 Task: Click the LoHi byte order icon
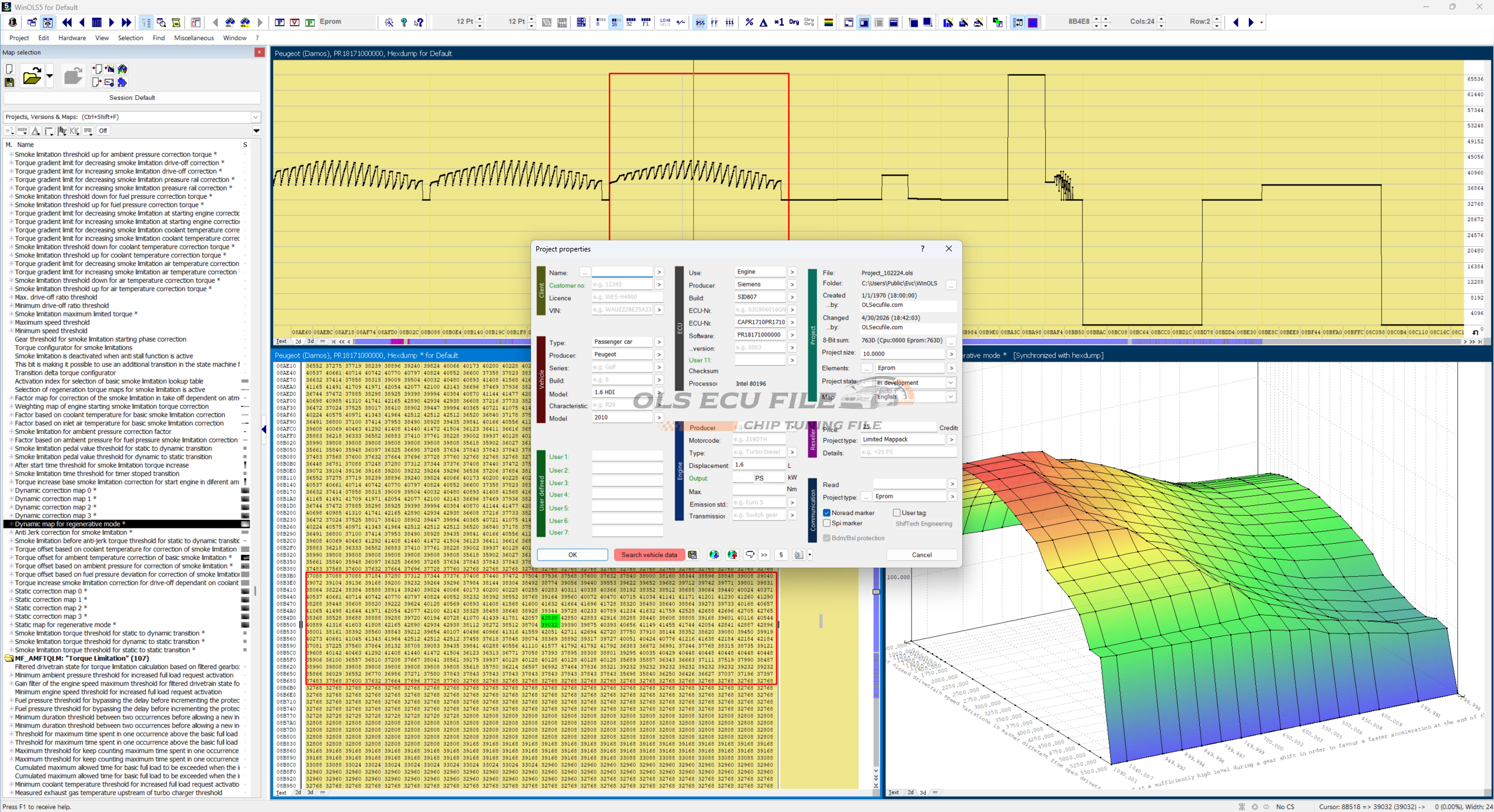point(665,22)
